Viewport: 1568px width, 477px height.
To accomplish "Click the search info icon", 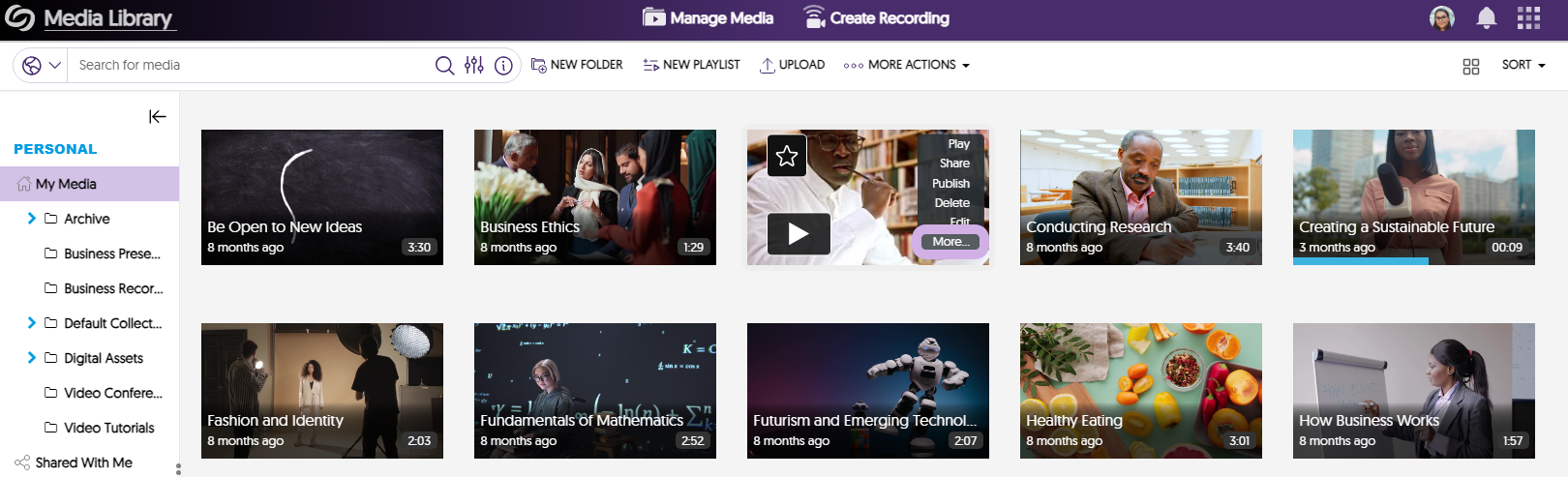I will 503,65.
